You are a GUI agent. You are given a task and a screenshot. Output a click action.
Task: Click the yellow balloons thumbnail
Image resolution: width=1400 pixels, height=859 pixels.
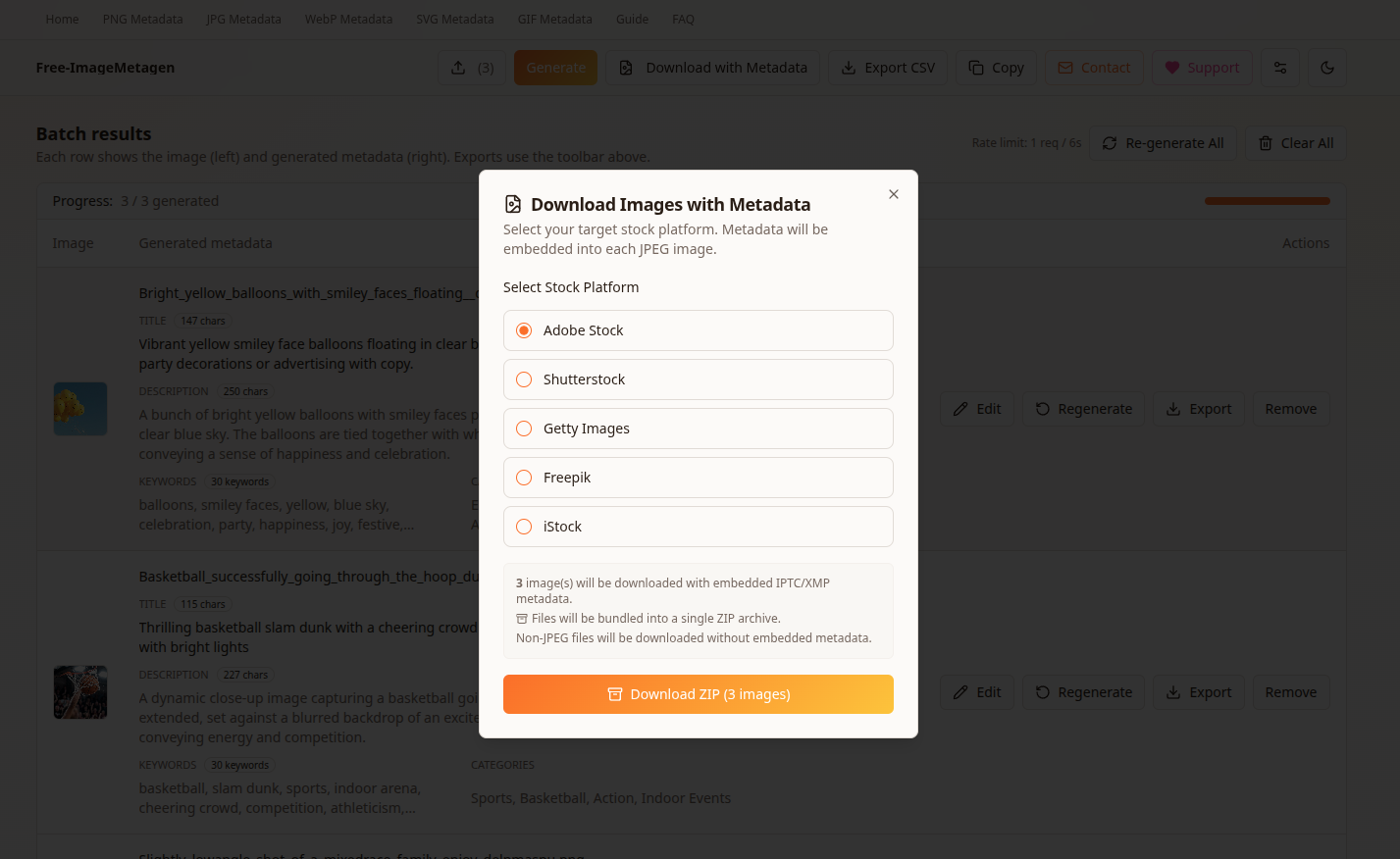tap(79, 409)
